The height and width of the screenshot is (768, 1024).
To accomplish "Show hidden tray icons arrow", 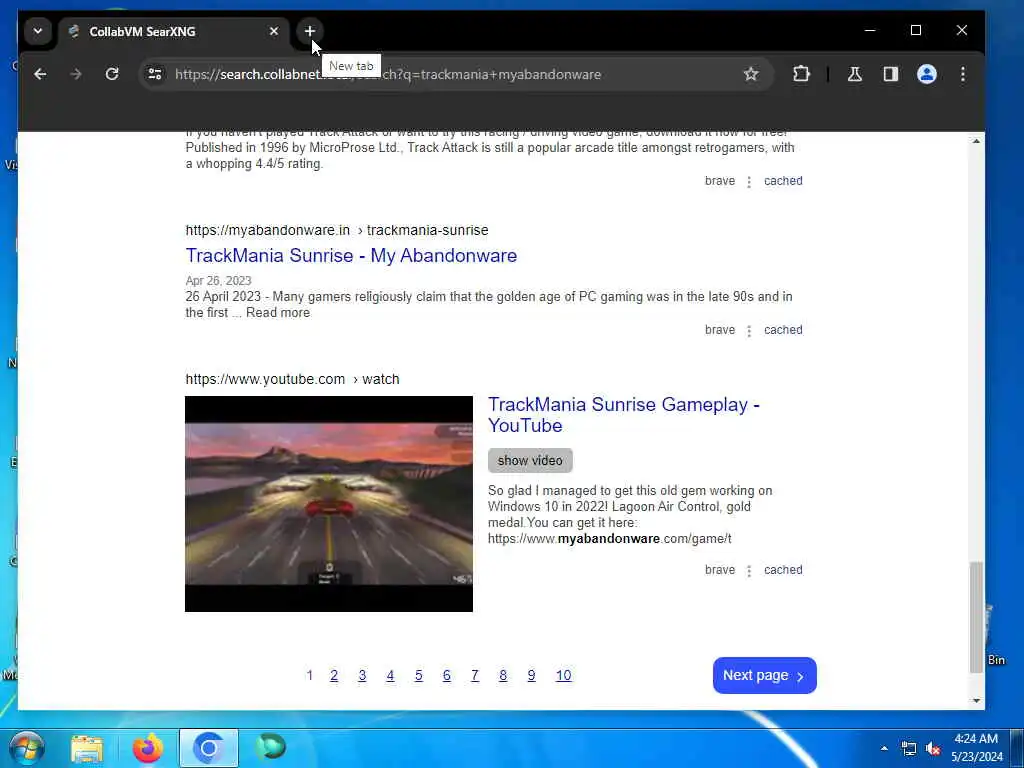I will tap(884, 748).
